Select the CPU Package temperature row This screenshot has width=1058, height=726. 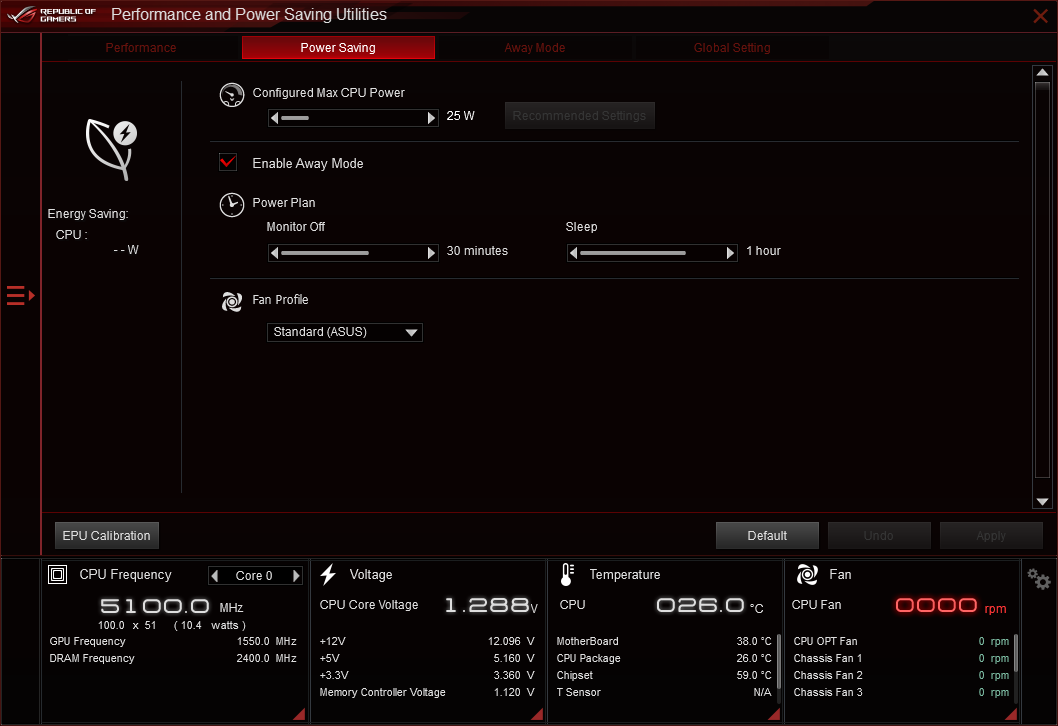(x=664, y=658)
